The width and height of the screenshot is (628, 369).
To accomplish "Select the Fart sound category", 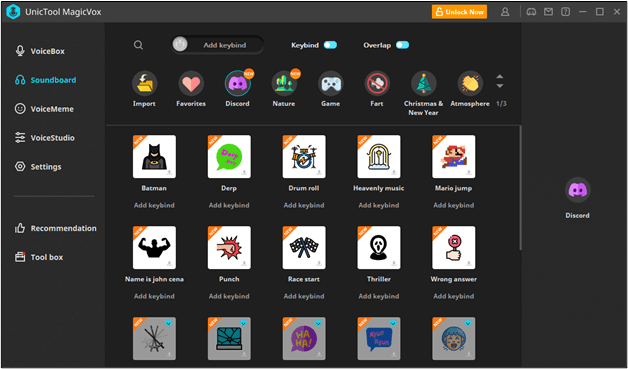I will (x=377, y=84).
